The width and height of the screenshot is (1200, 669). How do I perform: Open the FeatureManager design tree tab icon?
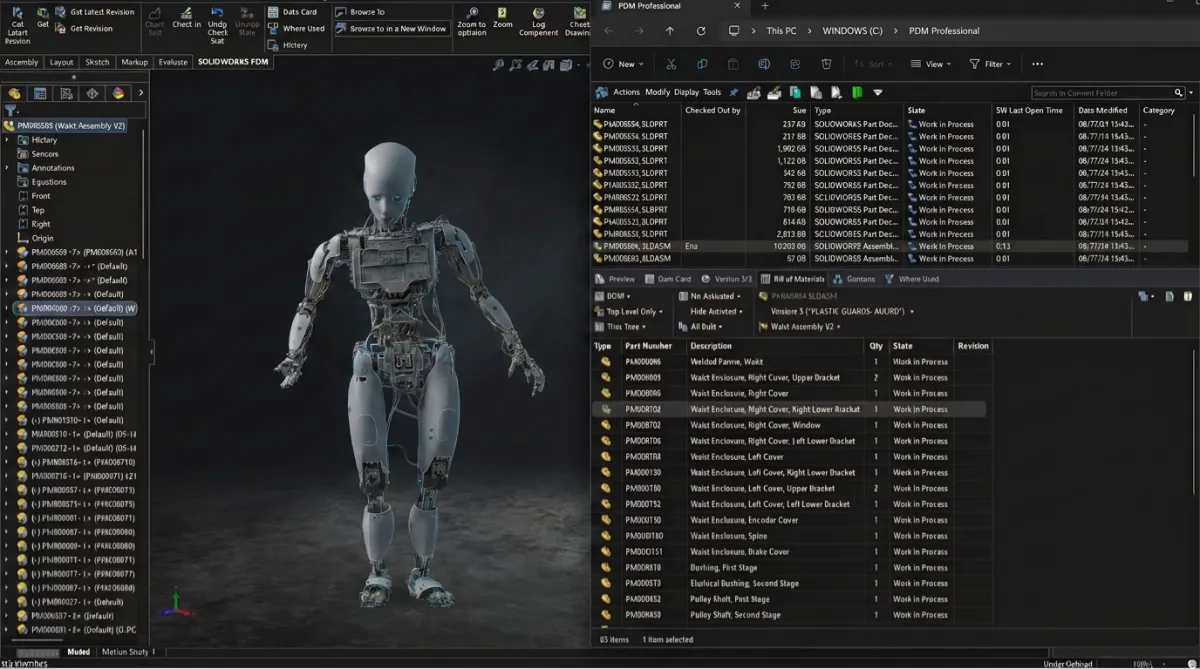coord(15,93)
